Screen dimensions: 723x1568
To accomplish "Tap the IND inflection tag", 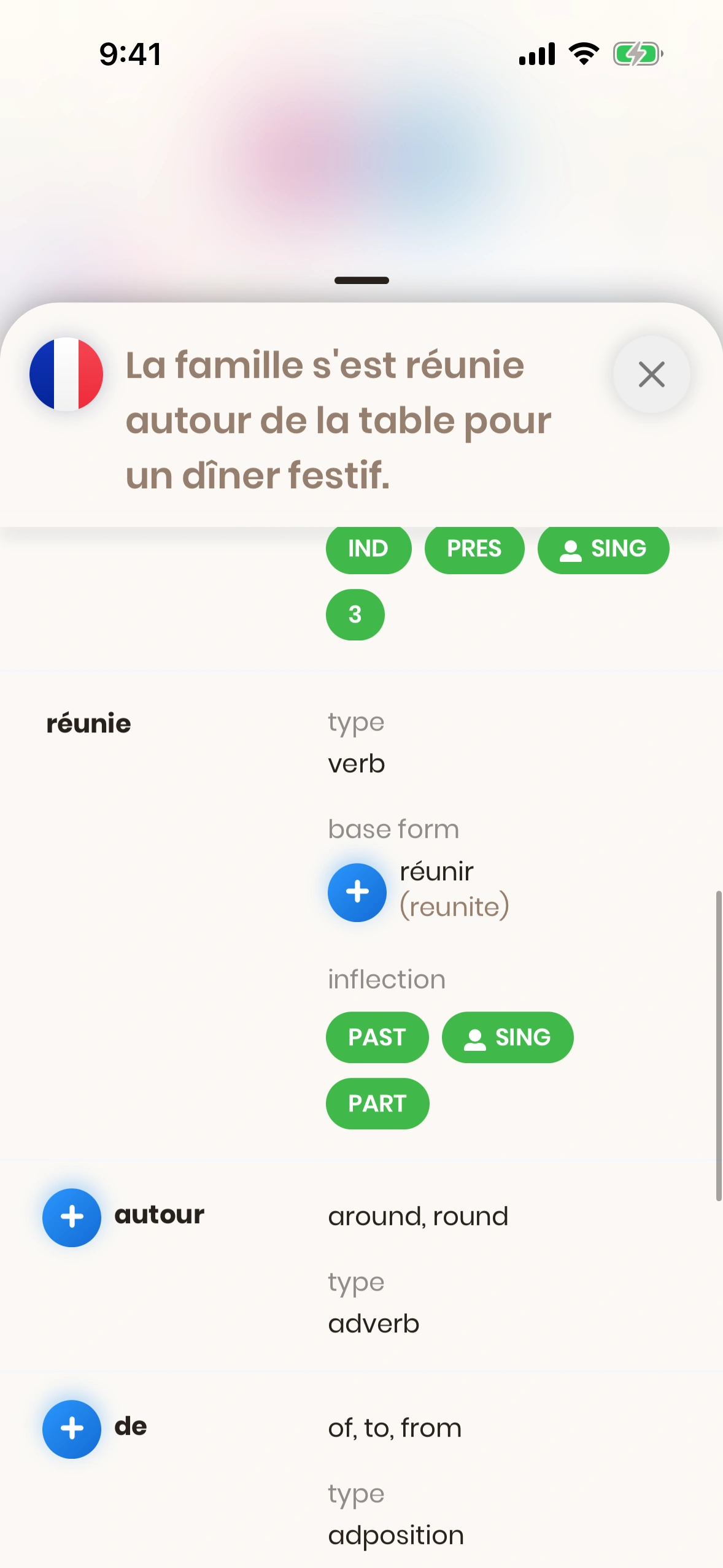I will coord(368,548).
